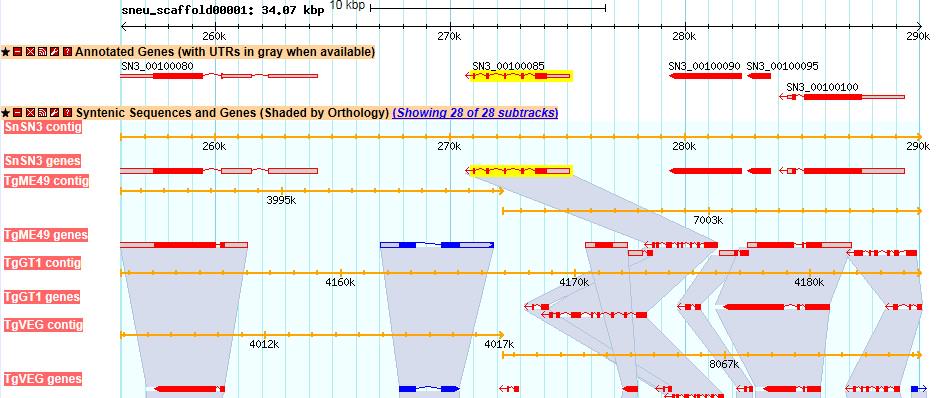Select gene label SN3_00100095
The image size is (936, 398).
tap(783, 66)
